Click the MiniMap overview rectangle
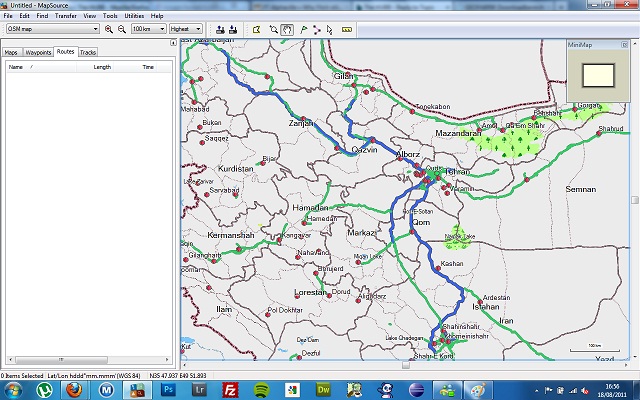 (x=598, y=75)
